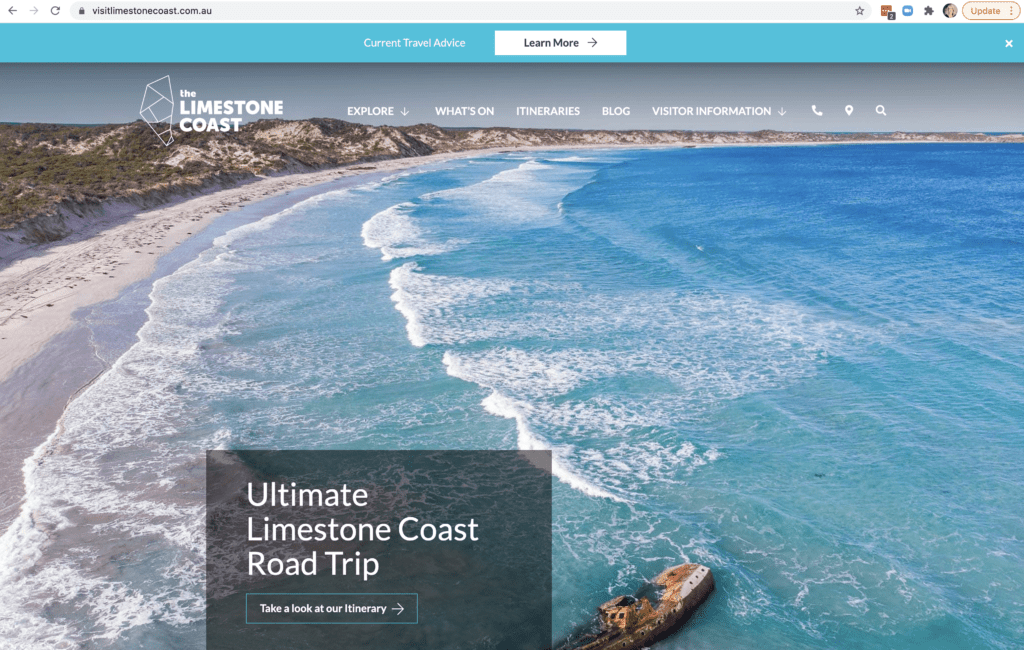Viewport: 1024px width, 650px height.
Task: Open the Zoom extension icon
Action: click(908, 10)
